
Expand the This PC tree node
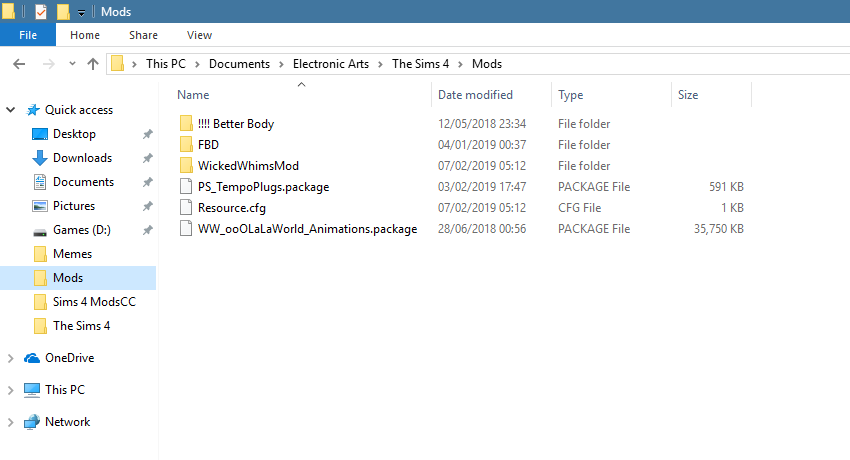point(10,390)
